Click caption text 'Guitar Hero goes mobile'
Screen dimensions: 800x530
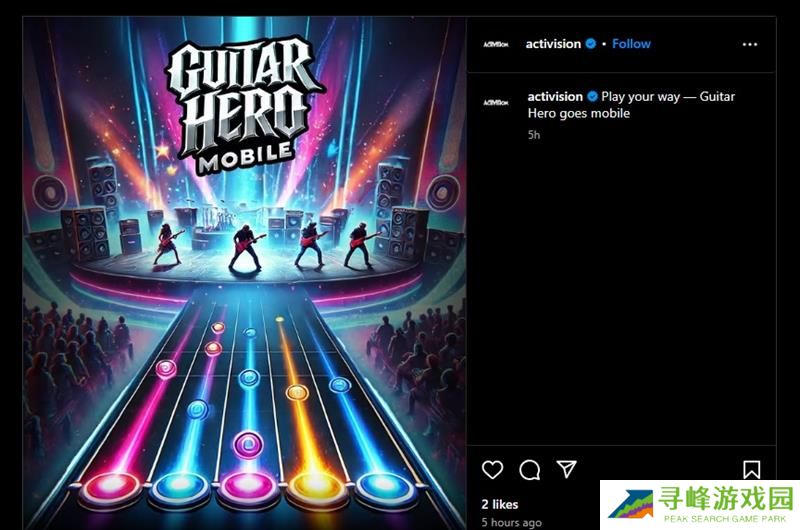631,105
